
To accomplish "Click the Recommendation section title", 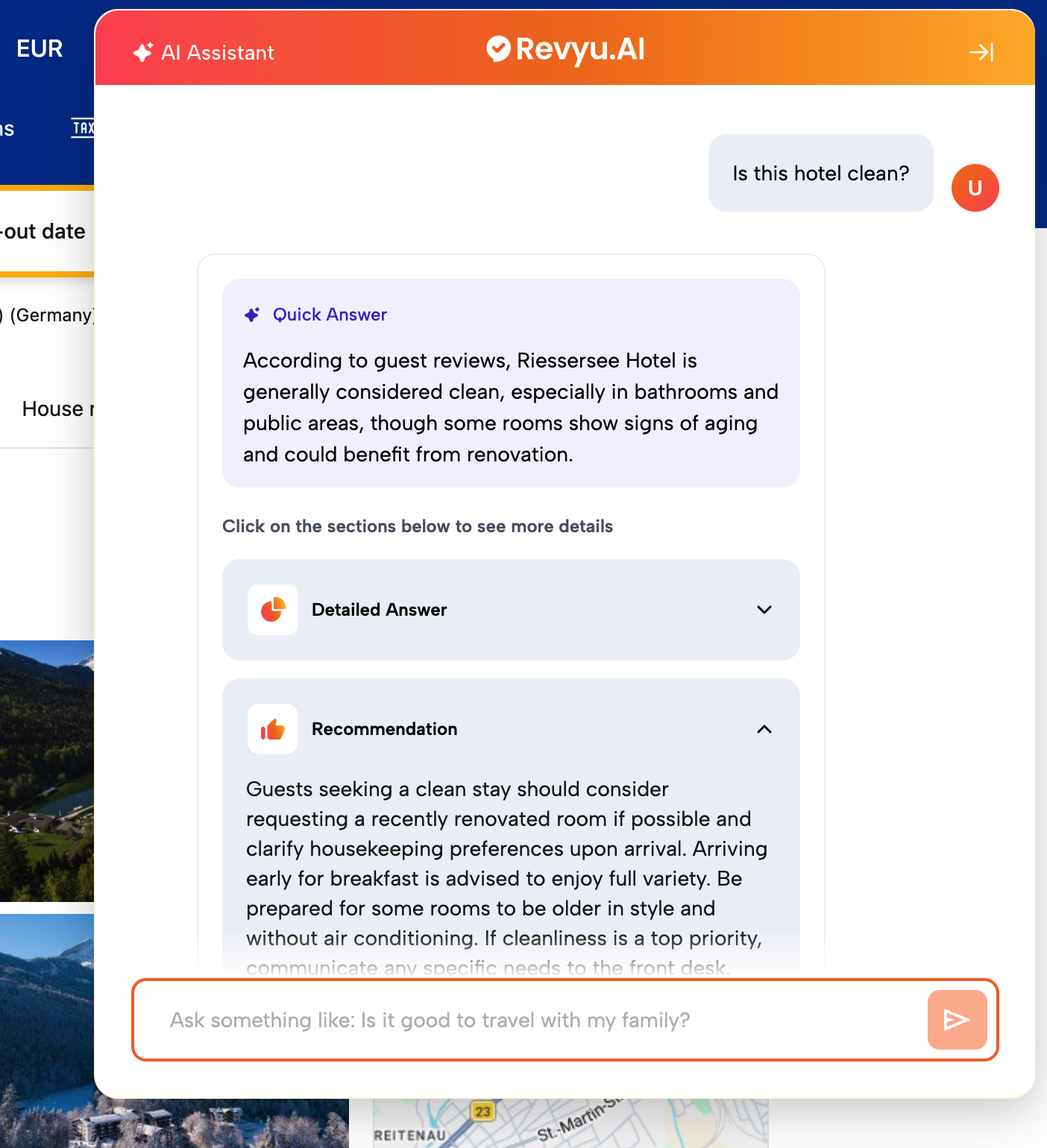I will (x=384, y=729).
